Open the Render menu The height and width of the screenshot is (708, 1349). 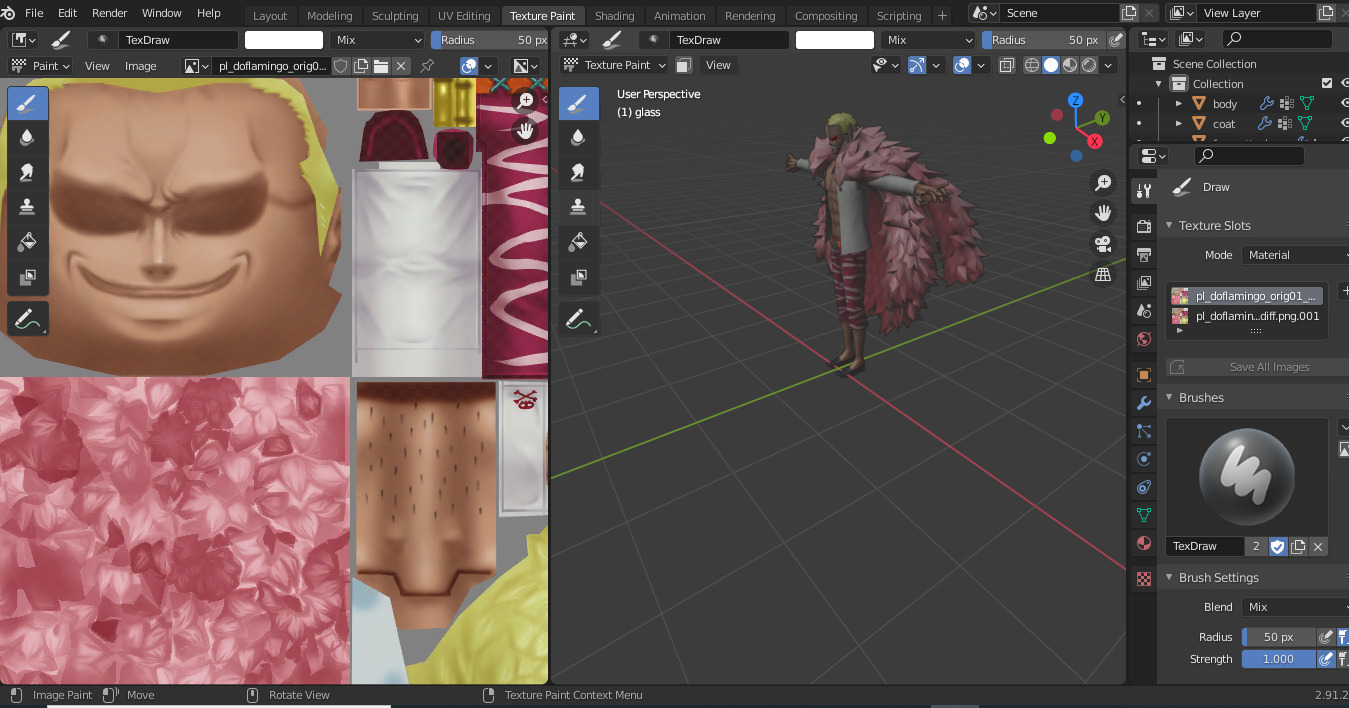point(110,13)
